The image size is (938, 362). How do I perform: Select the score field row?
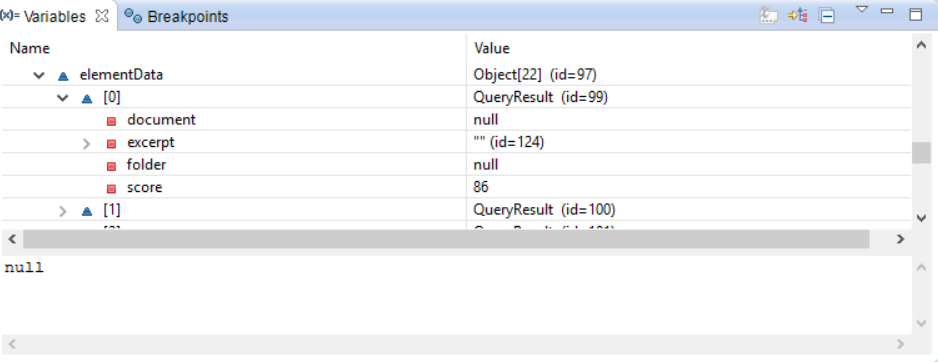456,187
